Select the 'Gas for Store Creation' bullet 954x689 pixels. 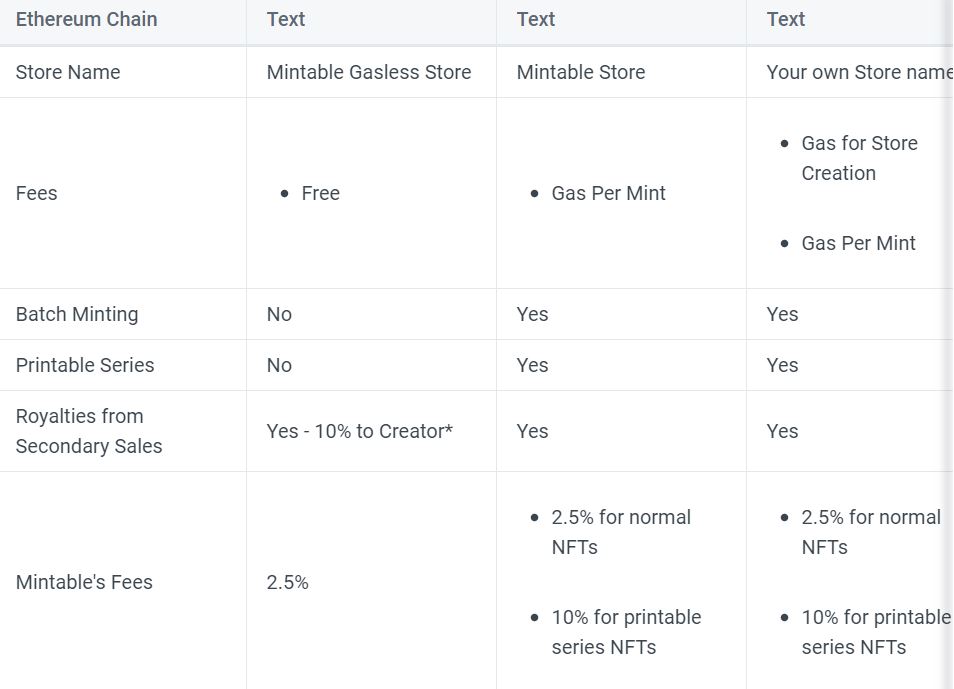pyautogui.click(x=859, y=158)
